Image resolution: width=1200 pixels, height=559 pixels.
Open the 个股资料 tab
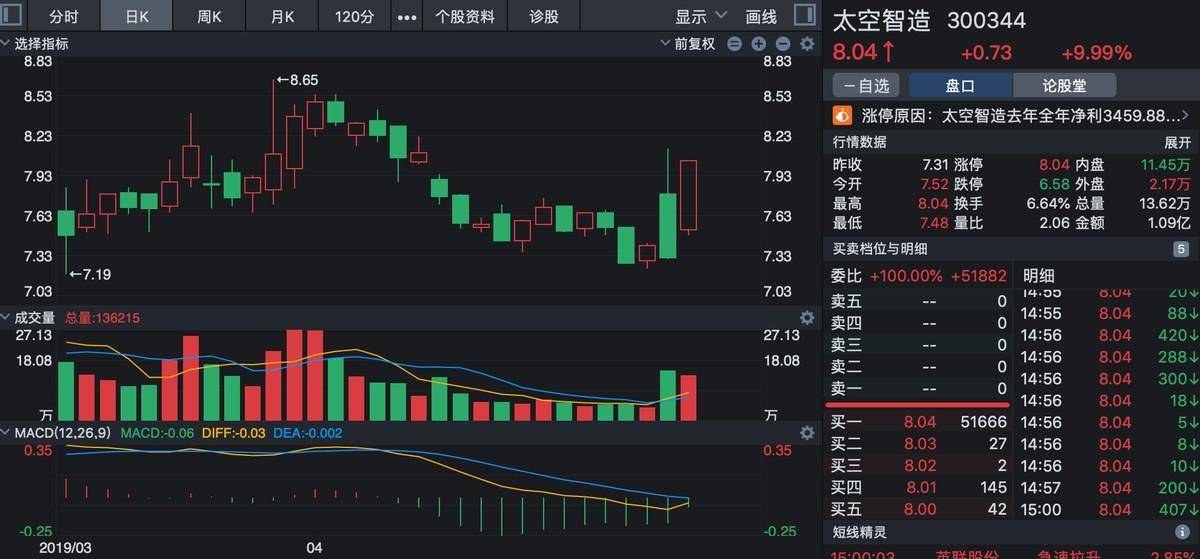pyautogui.click(x=465, y=17)
